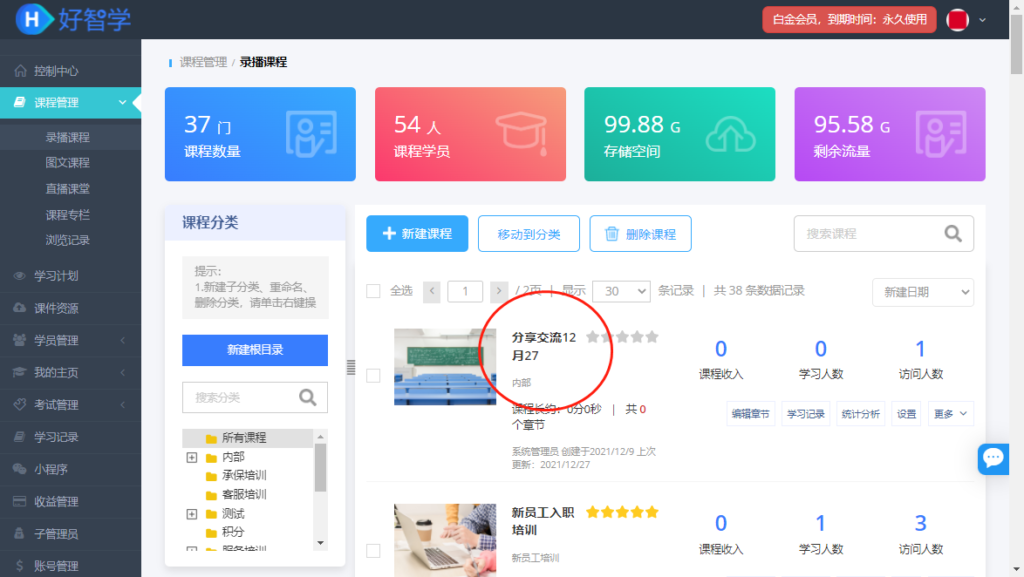
Task: Click the 剩余流量 card icon
Action: pos(940,134)
